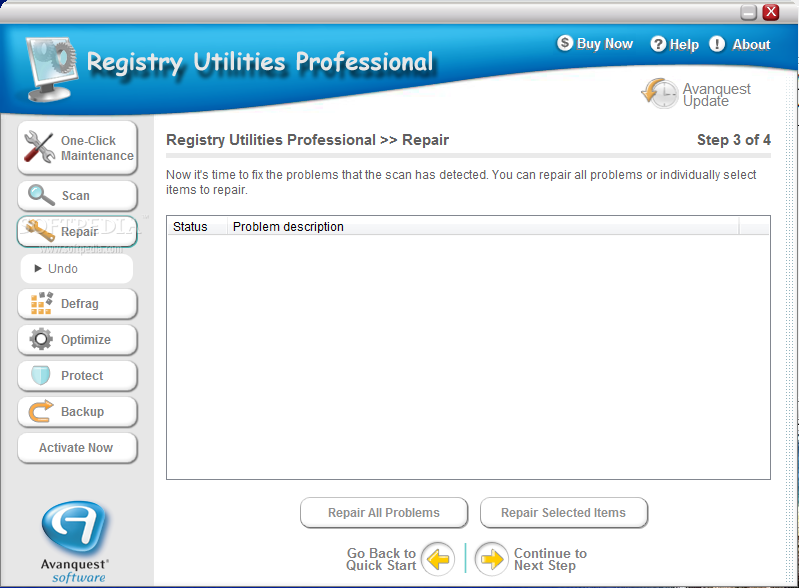Click the orange blocks Defrag icon
799x588 pixels.
click(x=42, y=303)
